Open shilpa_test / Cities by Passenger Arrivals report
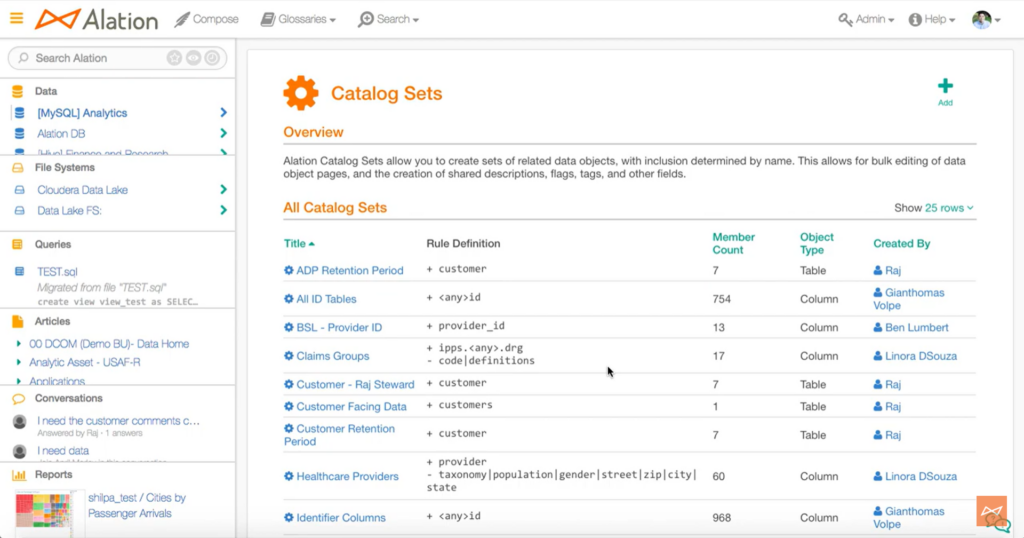 (137, 505)
